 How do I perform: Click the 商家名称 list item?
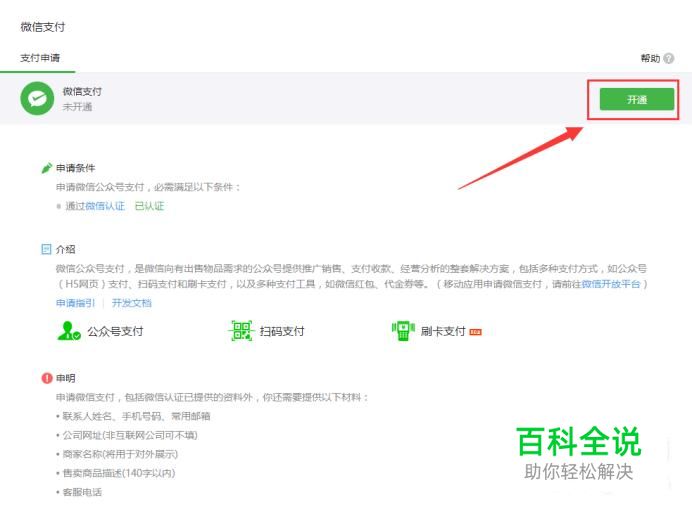point(117,454)
